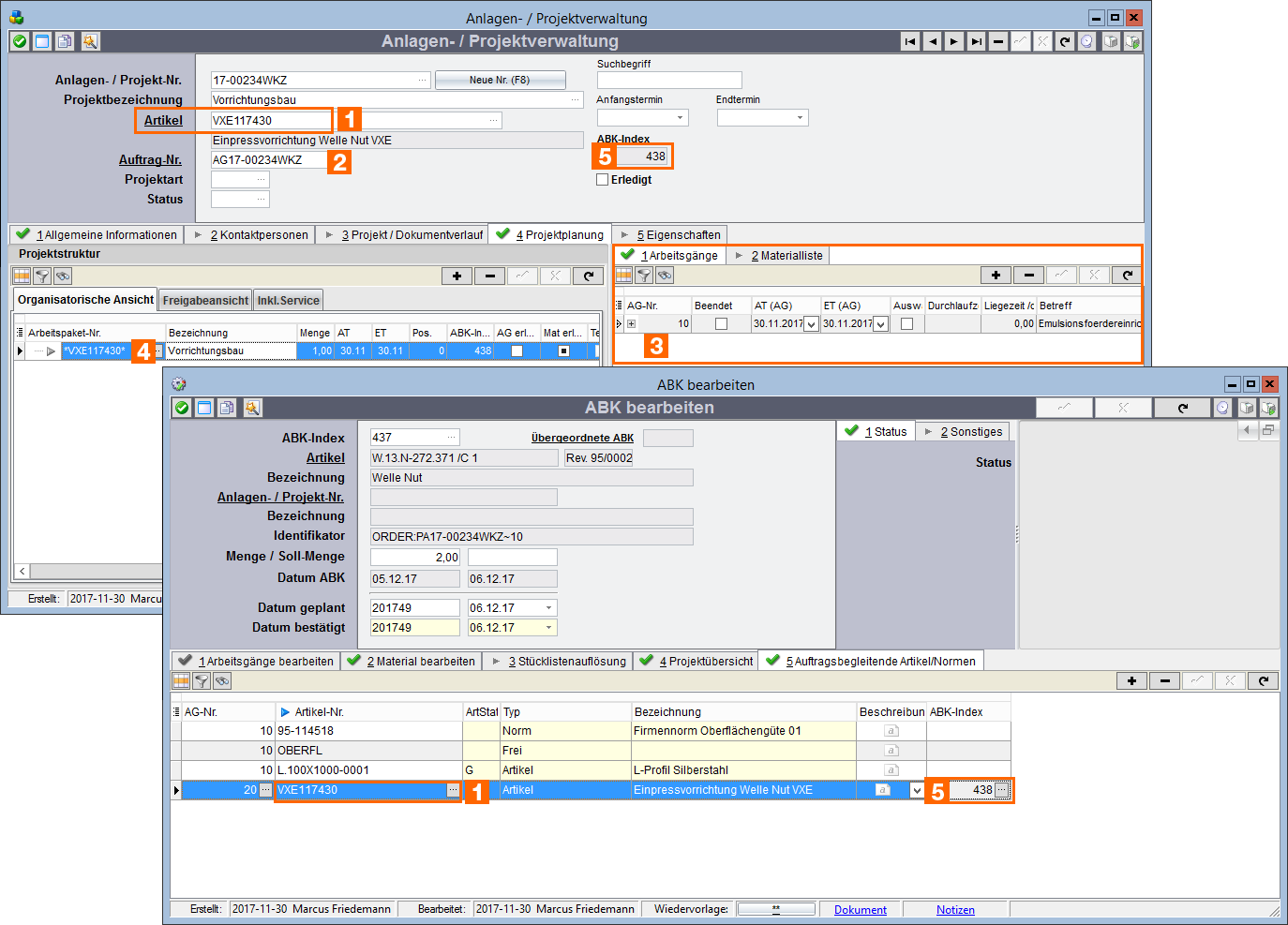The image size is (1288, 925).
Task: Go to previous record in Anlagen window
Action: click(932, 41)
